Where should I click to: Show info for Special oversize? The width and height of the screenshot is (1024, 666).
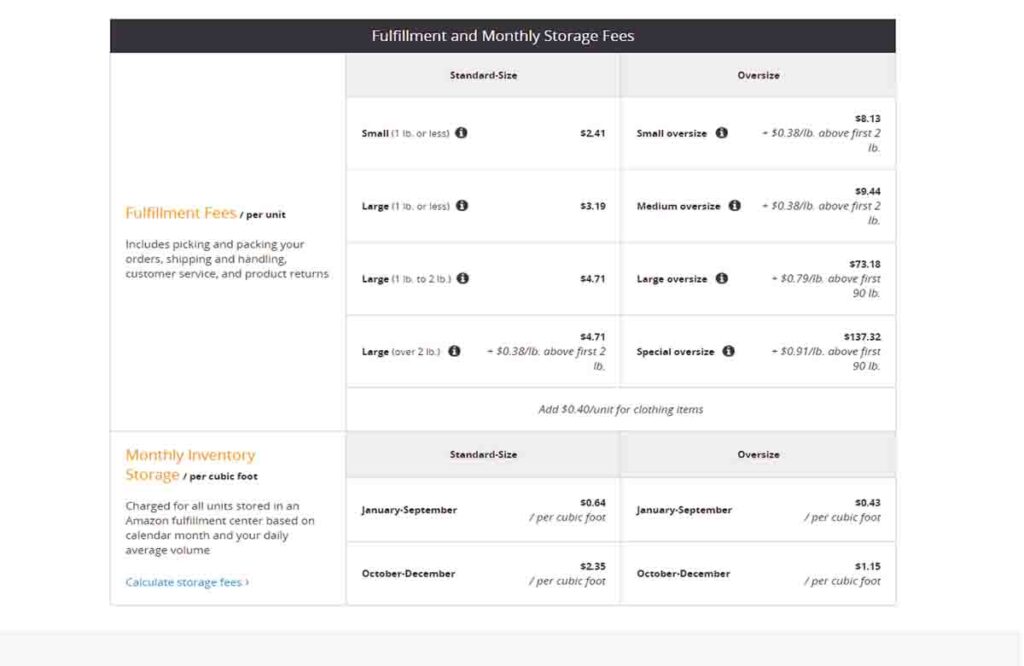(728, 351)
